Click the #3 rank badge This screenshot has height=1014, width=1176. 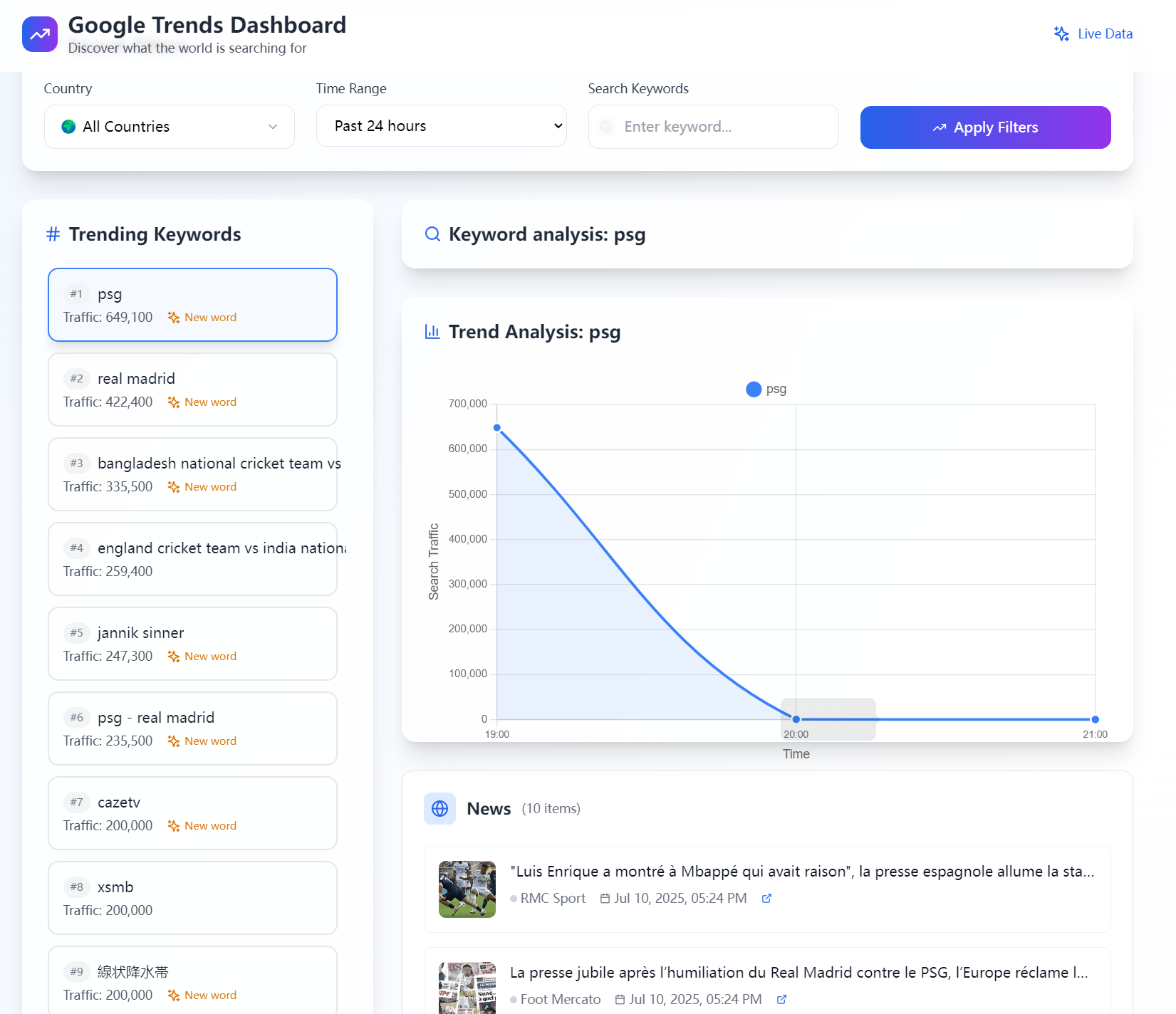[76, 464]
